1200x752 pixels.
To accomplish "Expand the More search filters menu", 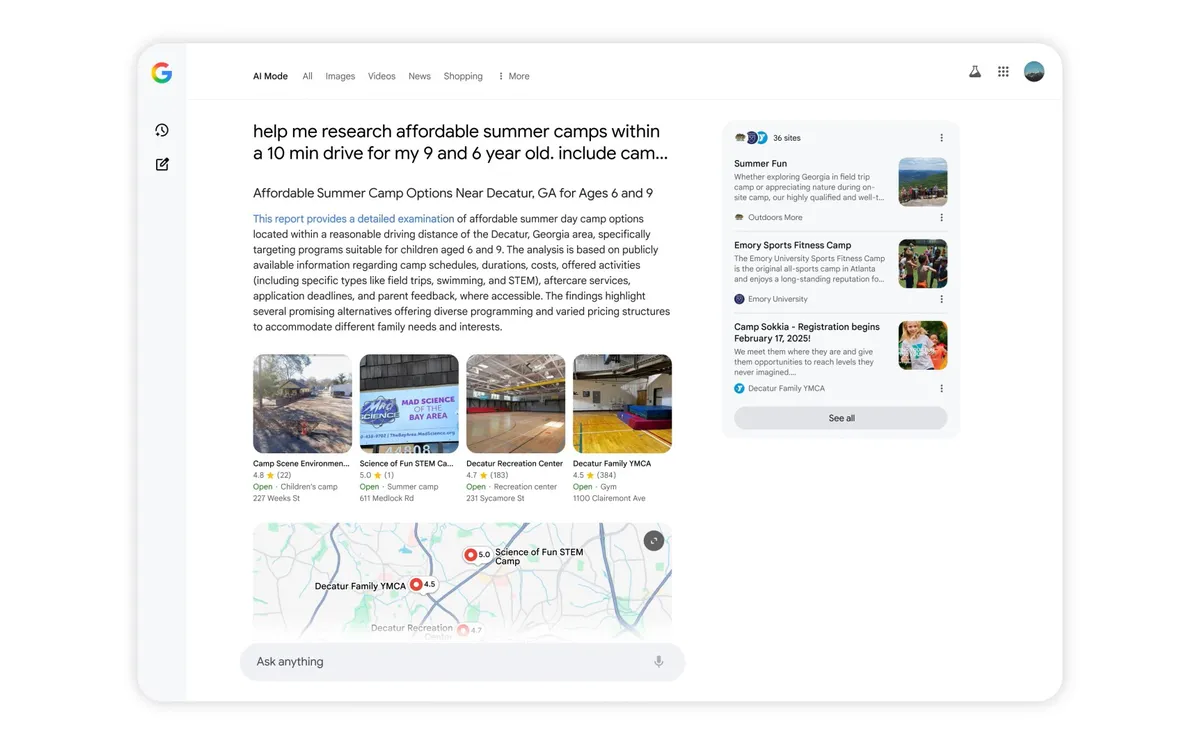I will click(514, 76).
